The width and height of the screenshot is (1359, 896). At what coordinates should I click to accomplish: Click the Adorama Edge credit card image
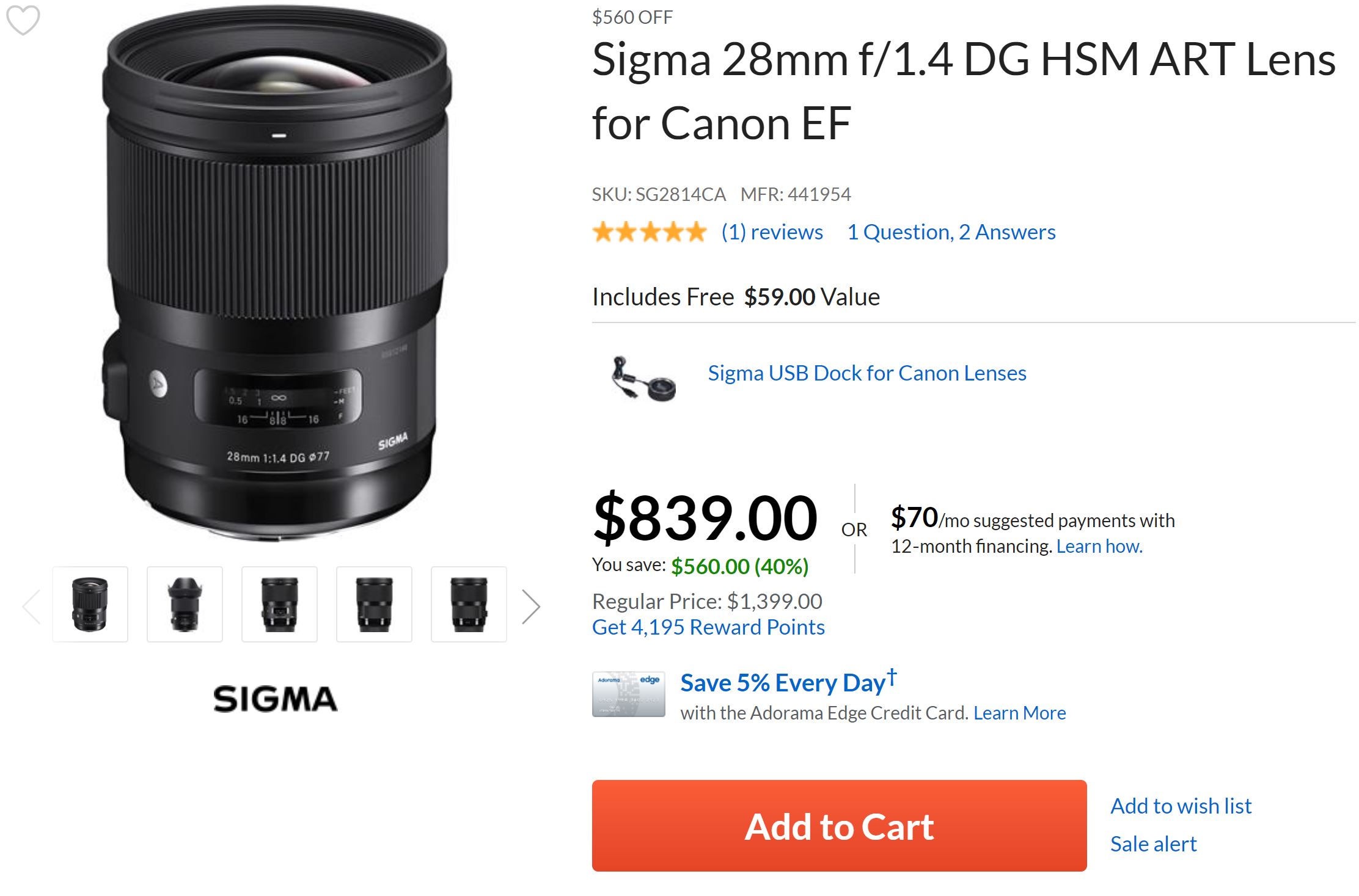point(628,694)
